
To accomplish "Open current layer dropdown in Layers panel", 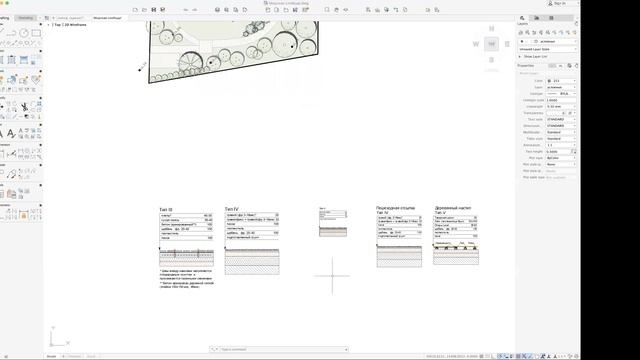I will click(x=548, y=41).
